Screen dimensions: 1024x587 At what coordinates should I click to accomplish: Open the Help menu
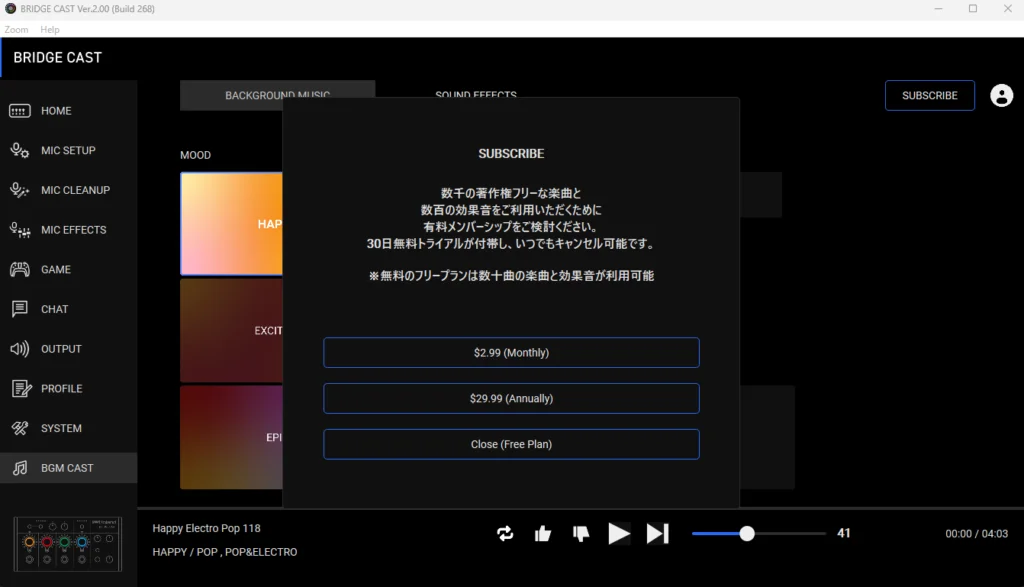pyautogui.click(x=50, y=30)
